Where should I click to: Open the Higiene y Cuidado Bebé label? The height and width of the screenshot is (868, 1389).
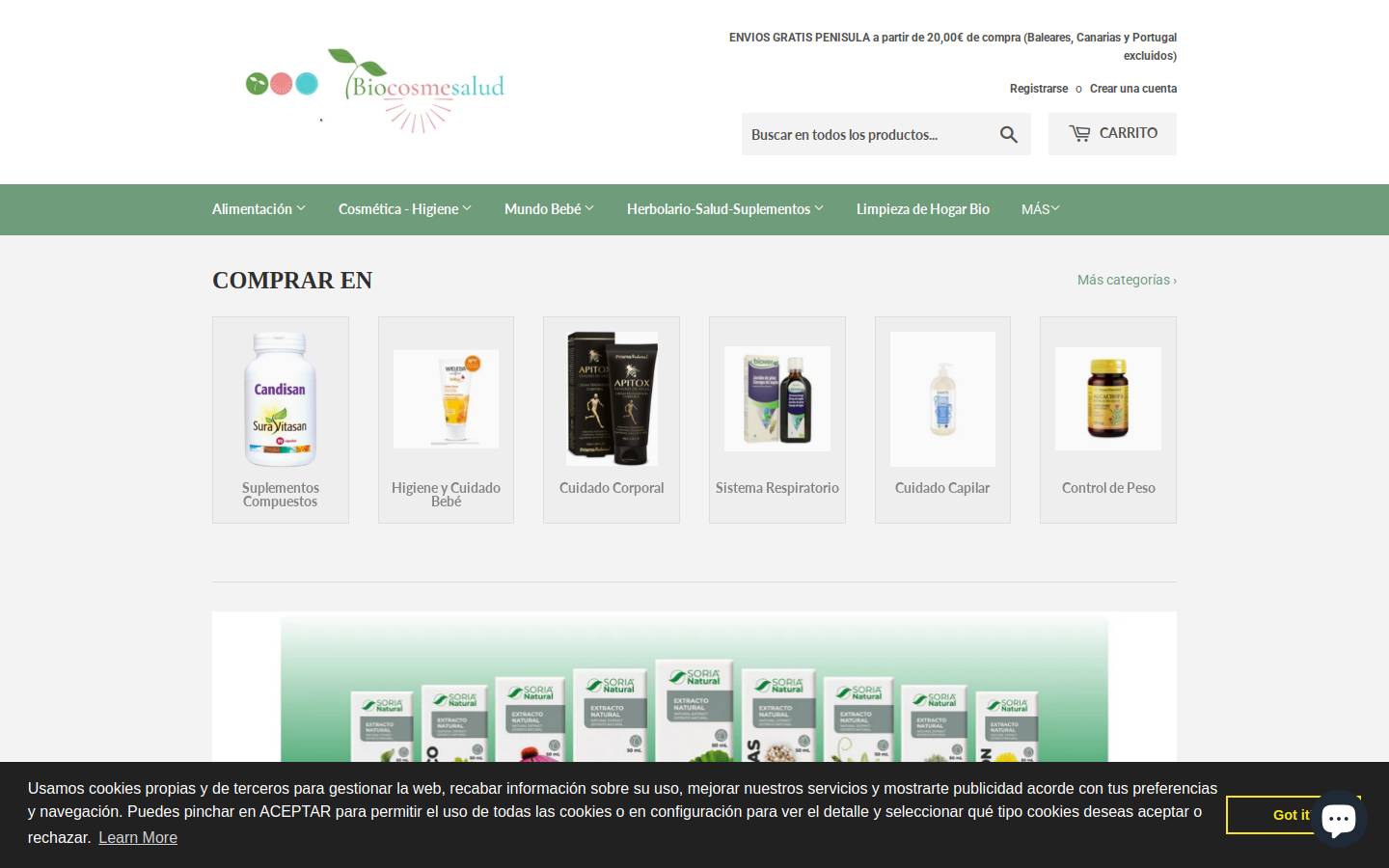tap(446, 495)
